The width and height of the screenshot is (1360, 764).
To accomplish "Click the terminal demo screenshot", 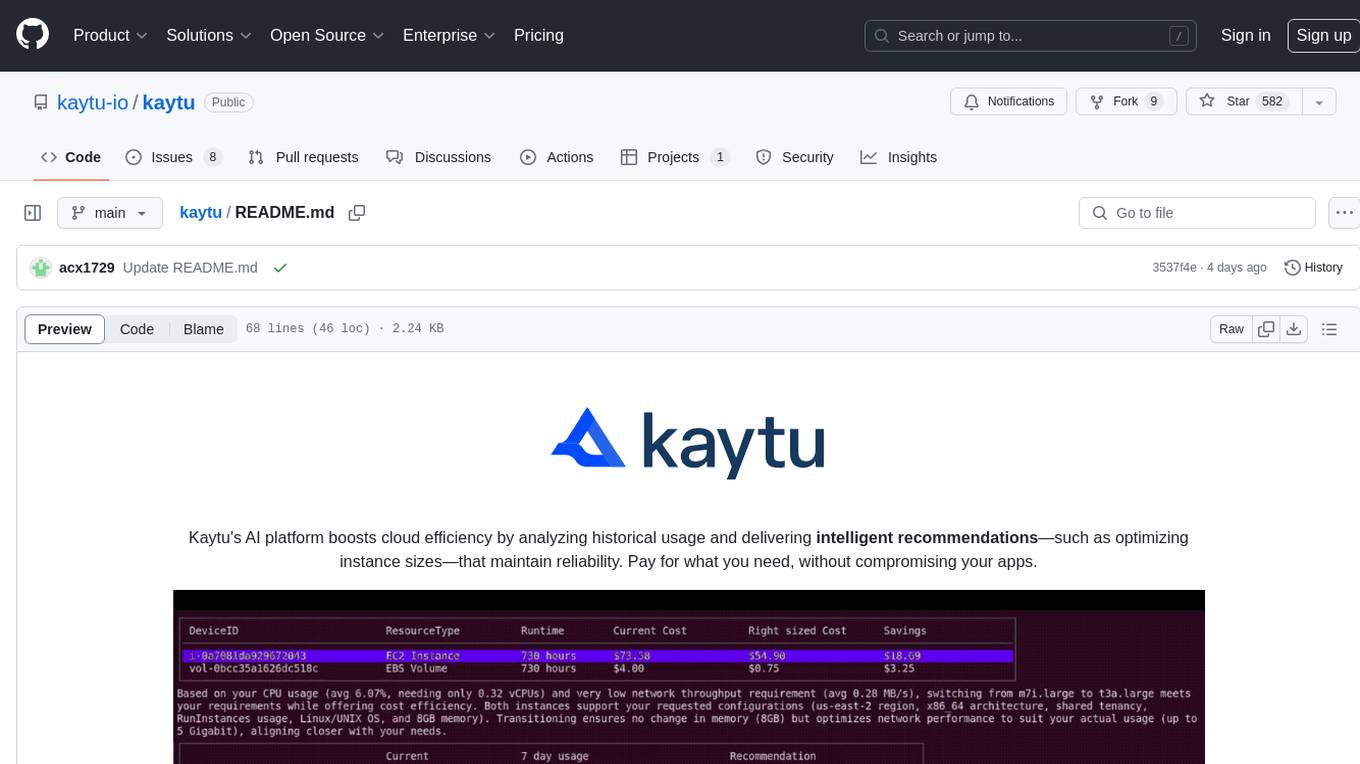I will 689,677.
